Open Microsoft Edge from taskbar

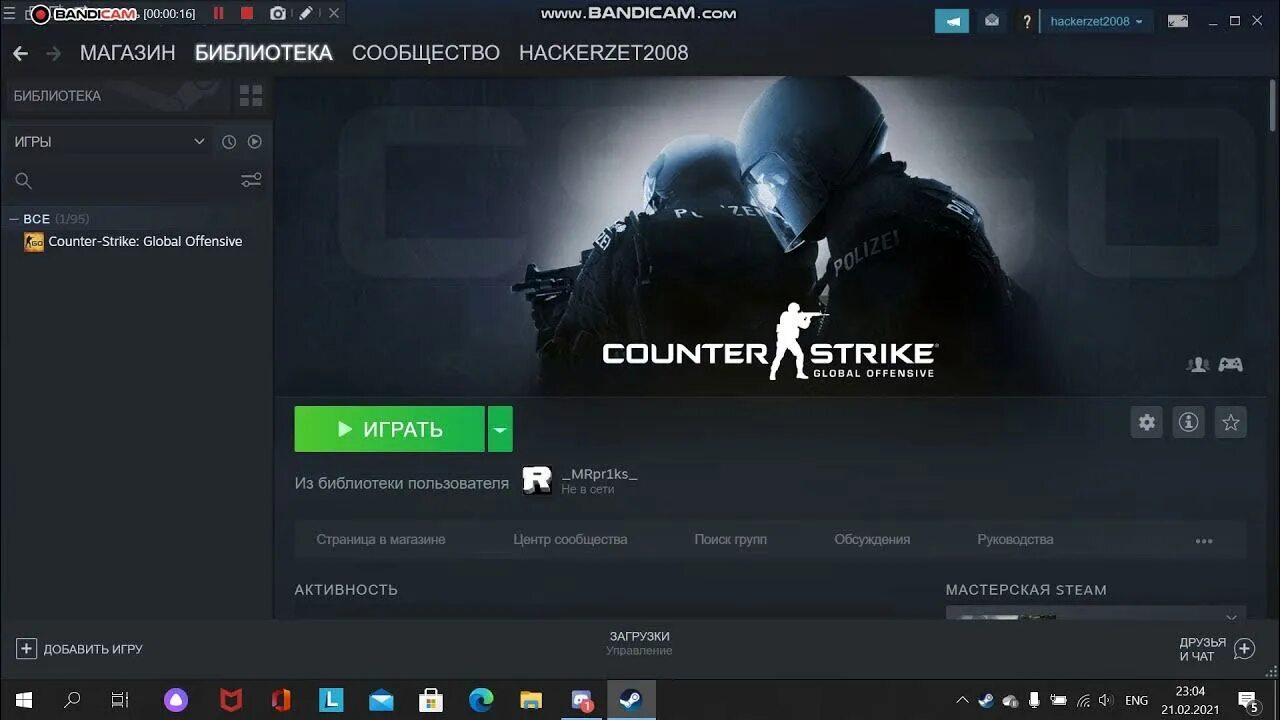pyautogui.click(x=481, y=700)
